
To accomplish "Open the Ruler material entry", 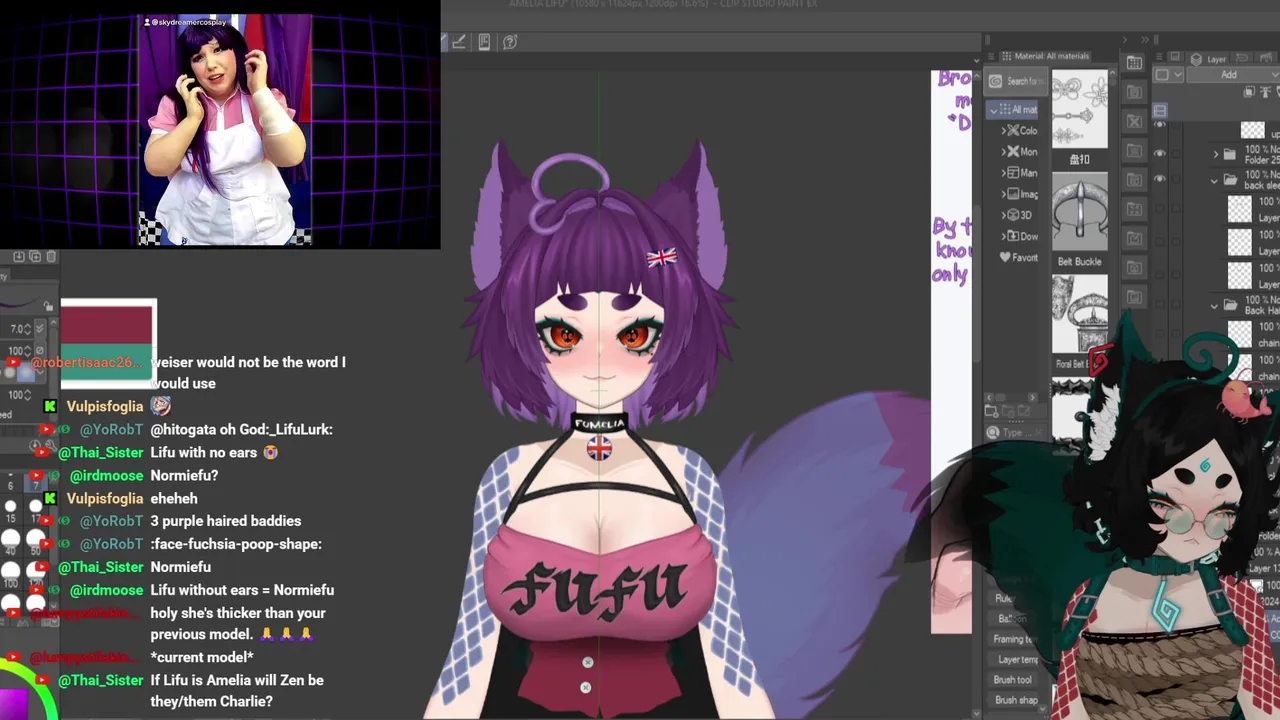I will coord(1004,598).
